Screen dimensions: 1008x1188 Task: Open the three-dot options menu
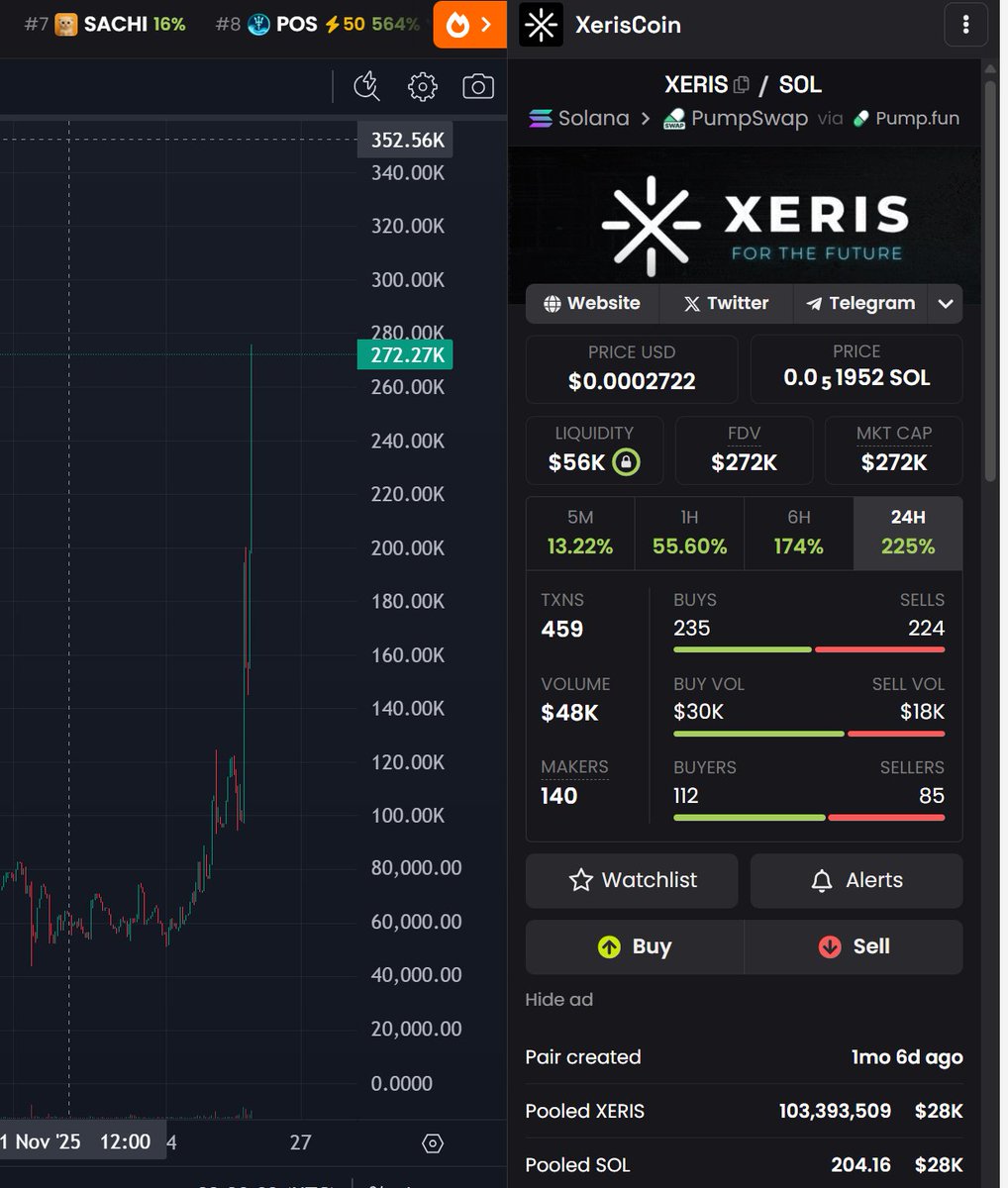coord(965,25)
